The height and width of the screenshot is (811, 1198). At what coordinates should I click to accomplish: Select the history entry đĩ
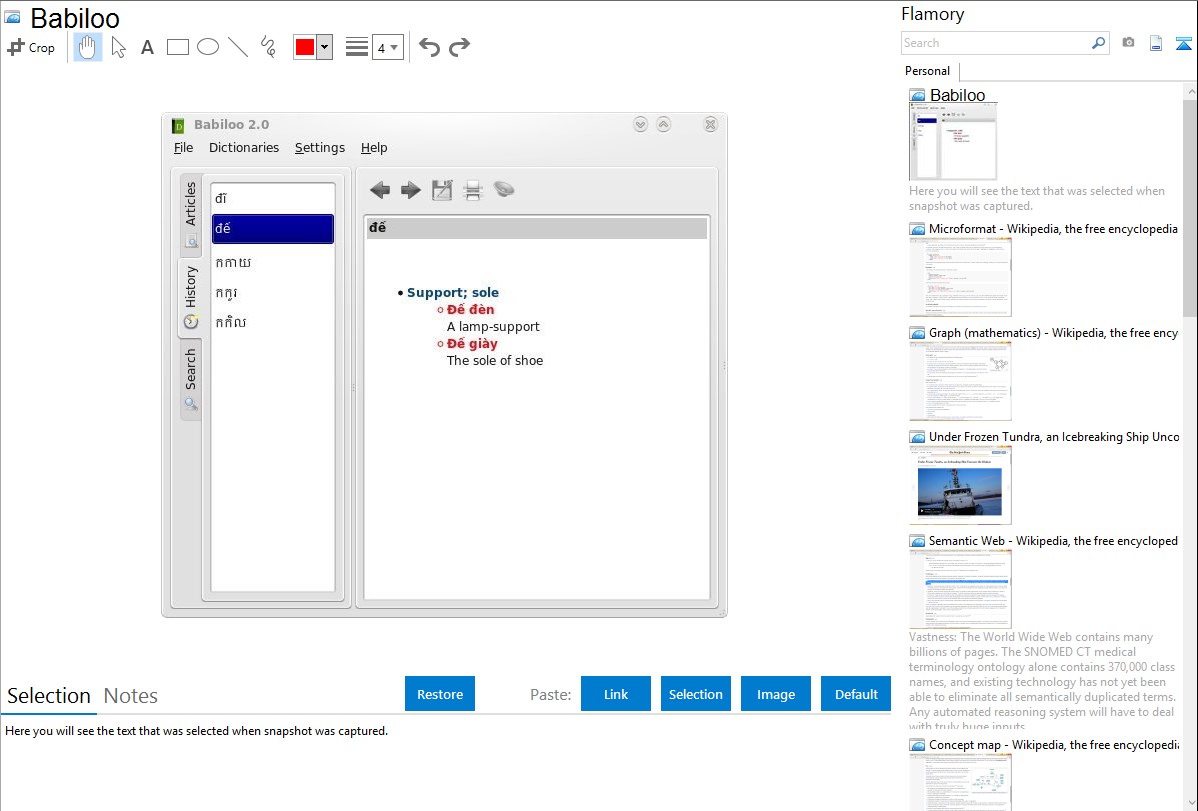pos(273,199)
